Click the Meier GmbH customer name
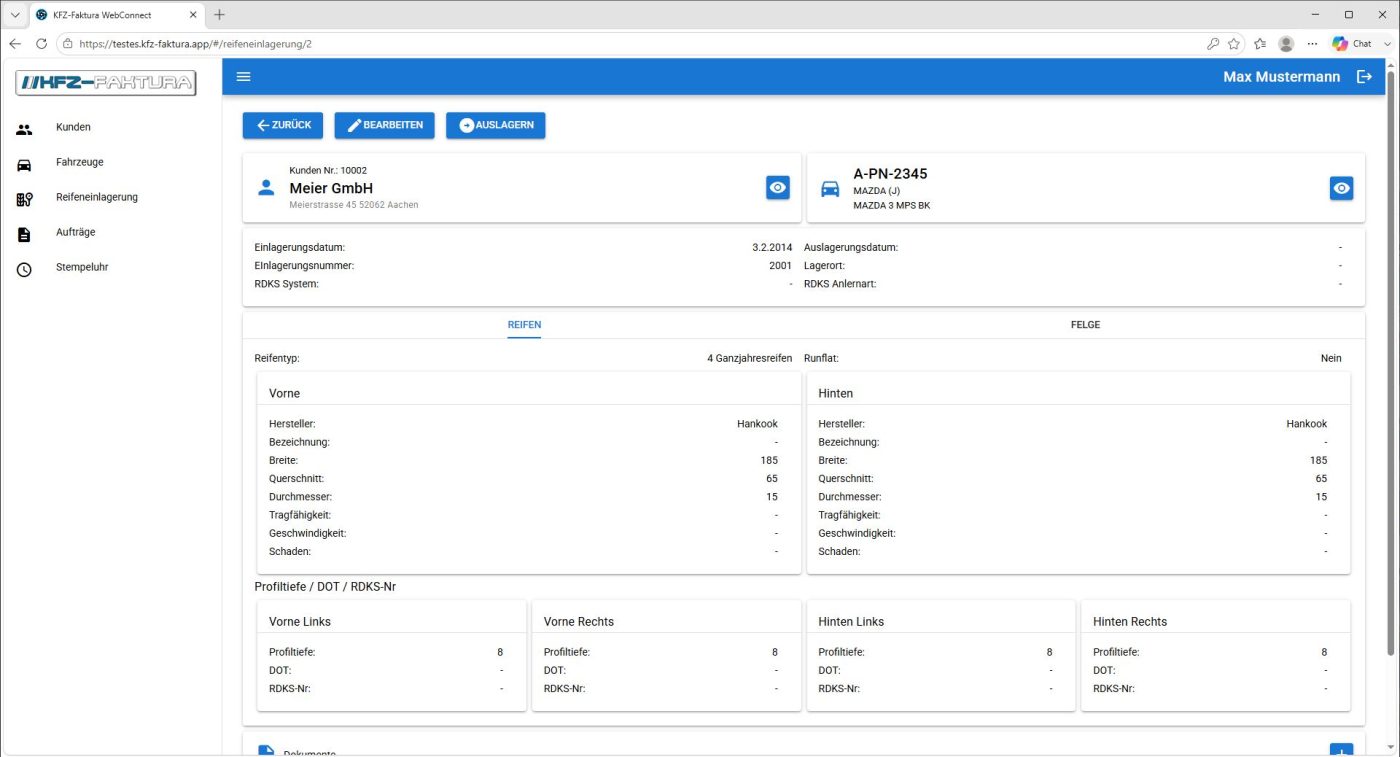 331,188
